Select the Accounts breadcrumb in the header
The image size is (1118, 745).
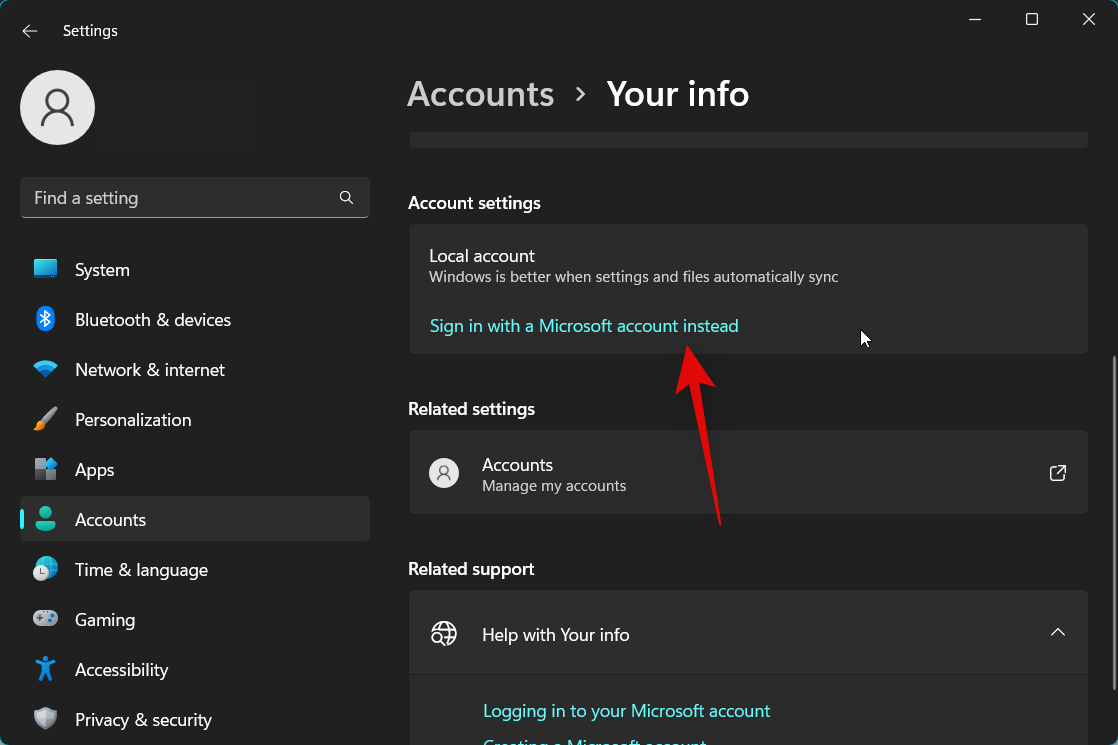click(x=480, y=94)
